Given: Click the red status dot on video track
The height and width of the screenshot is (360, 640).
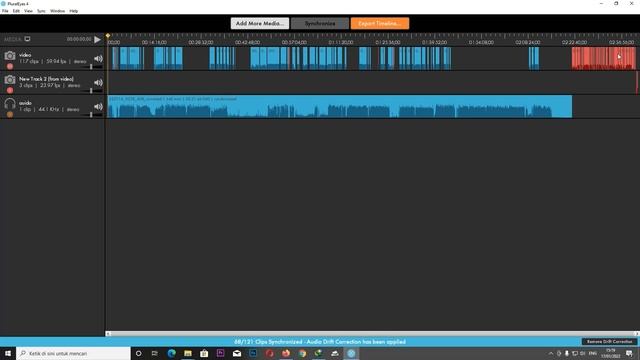Looking at the screenshot, I should [10, 66].
